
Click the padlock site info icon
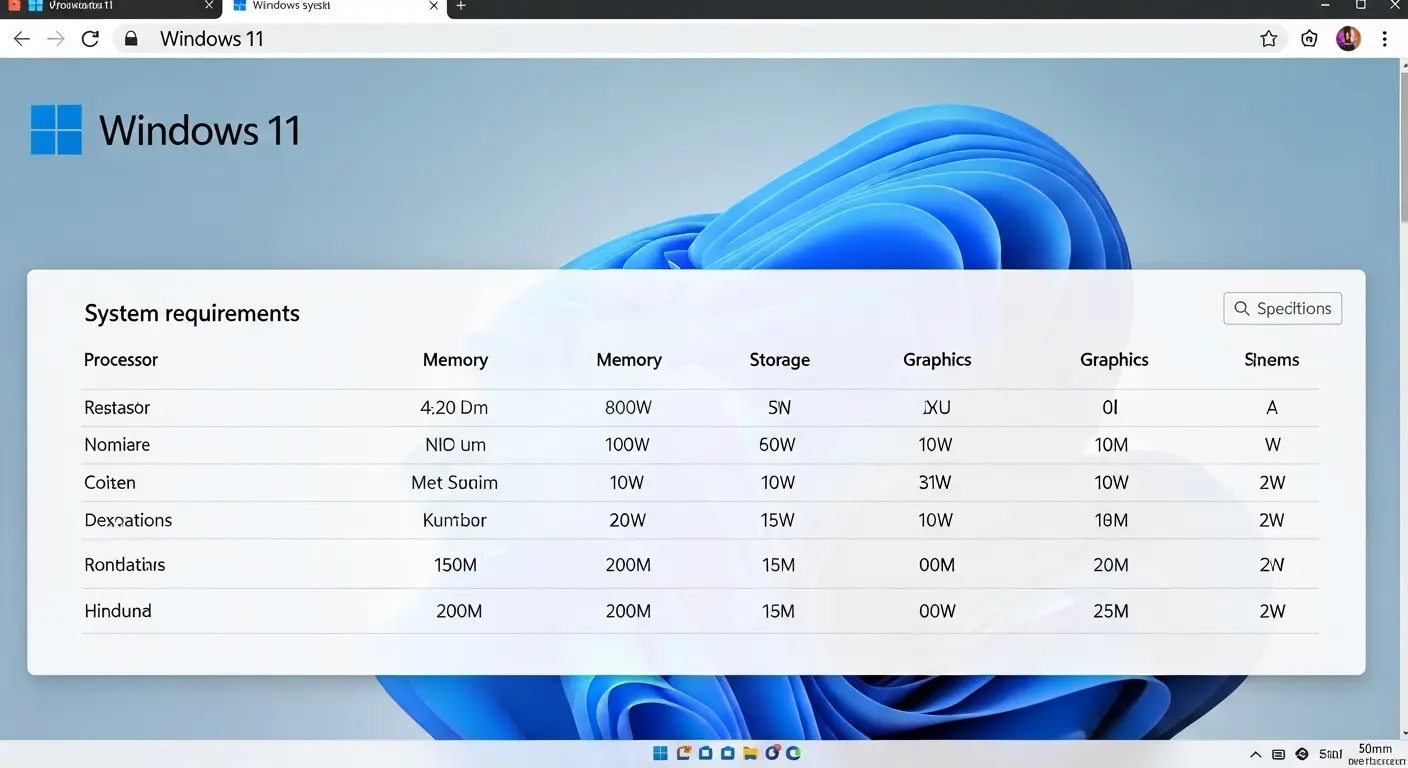pos(130,39)
